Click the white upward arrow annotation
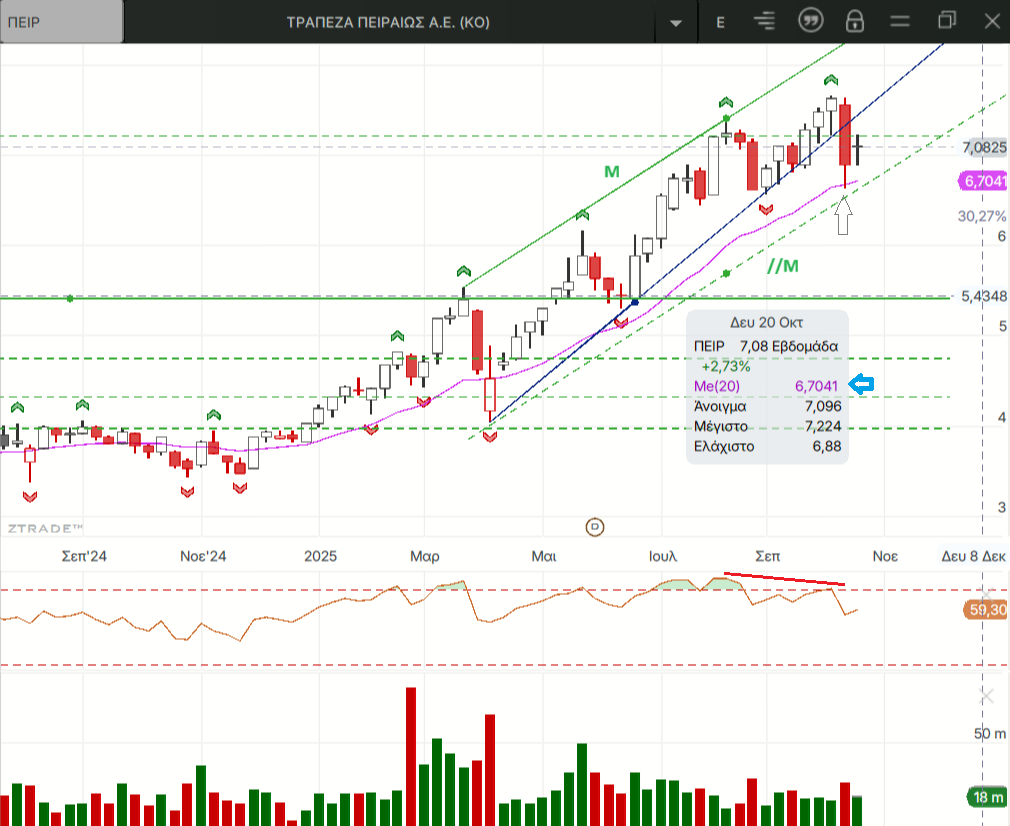1010x826 pixels. 843,214
